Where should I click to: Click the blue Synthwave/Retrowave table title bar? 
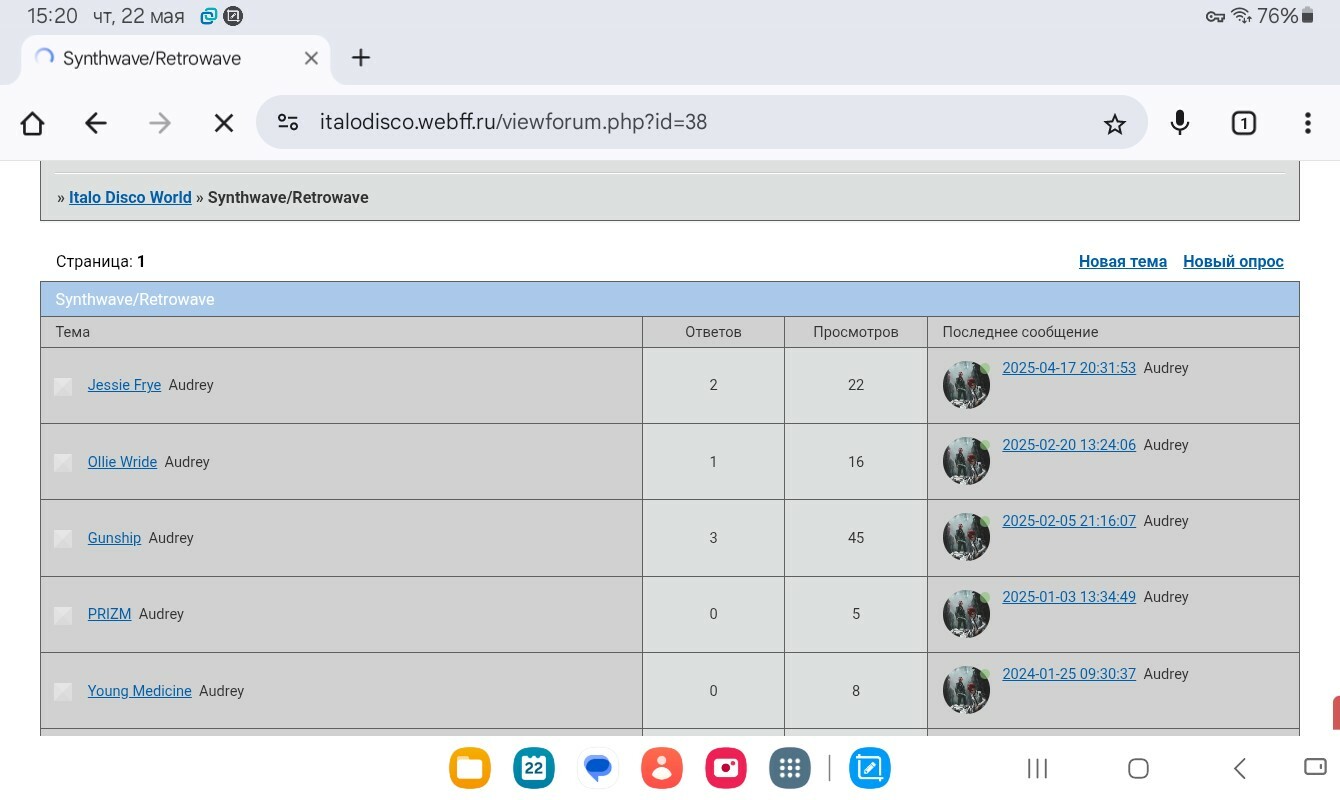(670, 299)
